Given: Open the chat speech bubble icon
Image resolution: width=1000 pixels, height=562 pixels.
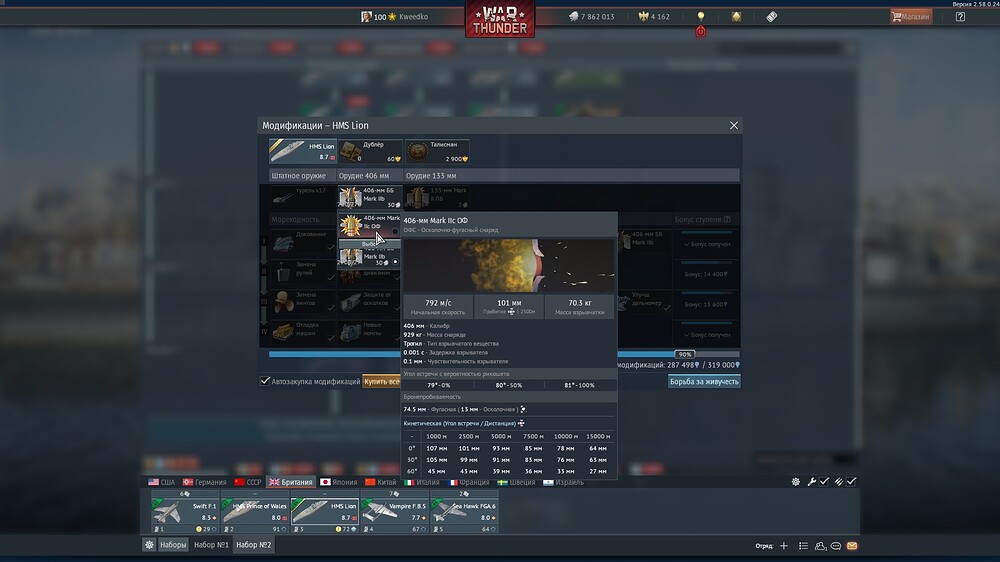Looking at the screenshot, I should click(835, 546).
